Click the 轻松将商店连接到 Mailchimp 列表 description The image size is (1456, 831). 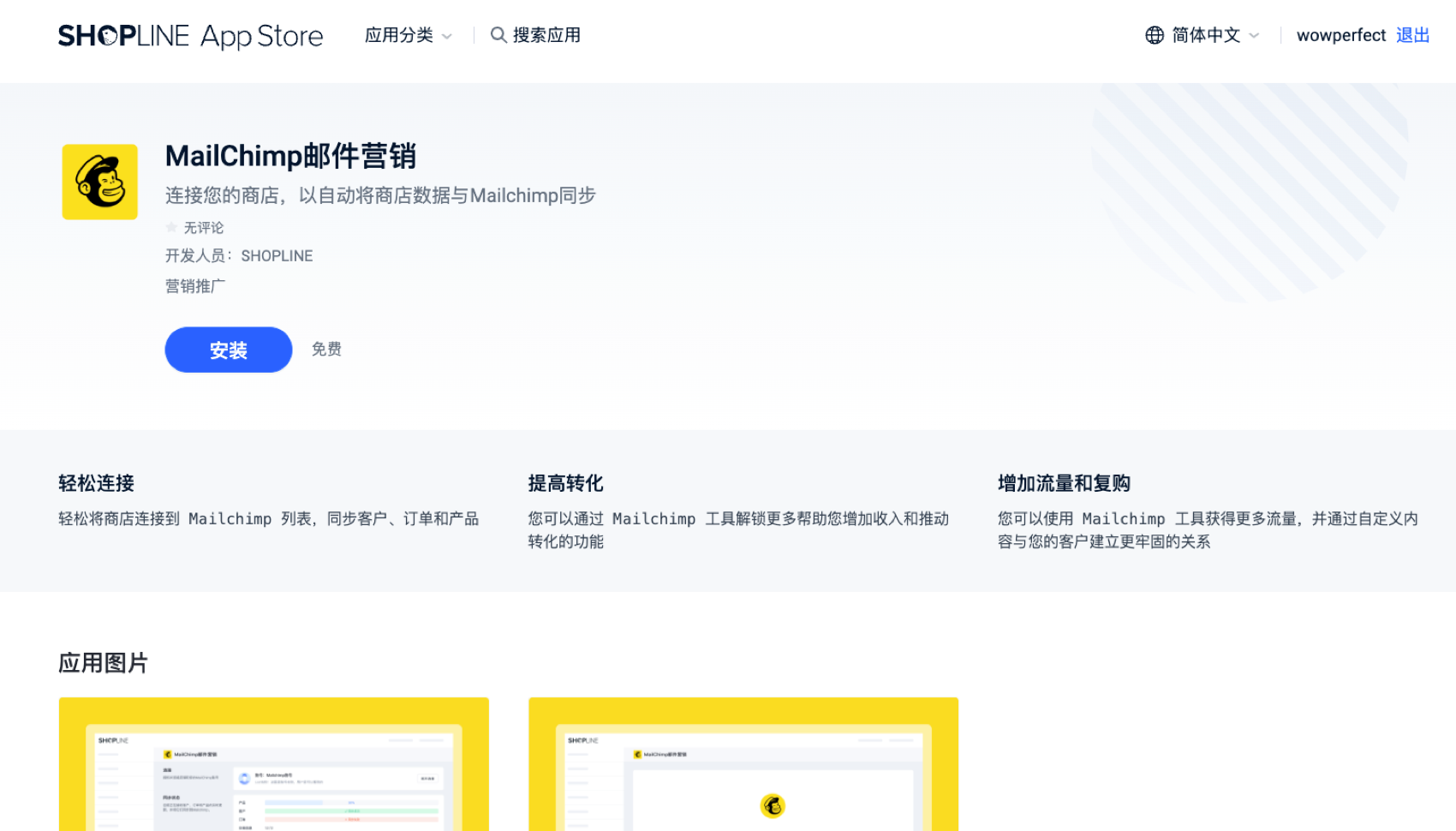point(269,518)
